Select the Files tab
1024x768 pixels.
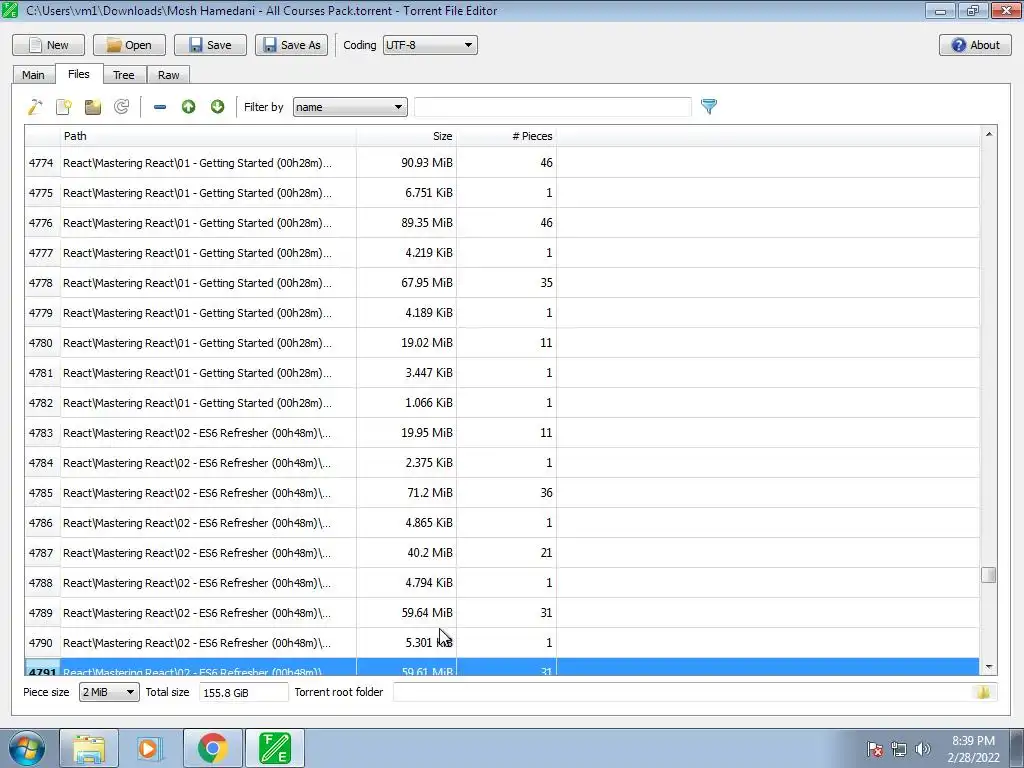tap(78, 74)
